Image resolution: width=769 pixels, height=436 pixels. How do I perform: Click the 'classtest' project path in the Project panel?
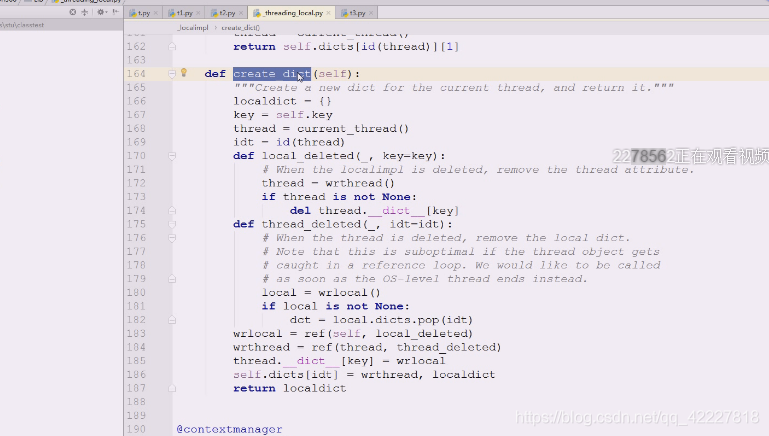click(31, 25)
